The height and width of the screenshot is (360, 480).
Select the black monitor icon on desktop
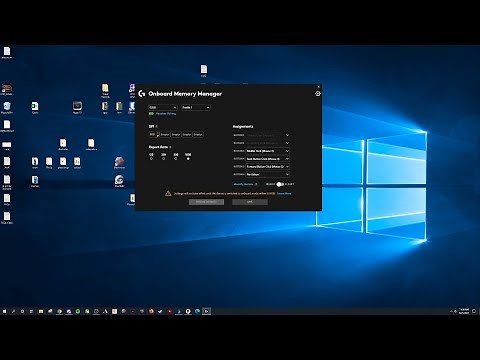tap(77, 107)
